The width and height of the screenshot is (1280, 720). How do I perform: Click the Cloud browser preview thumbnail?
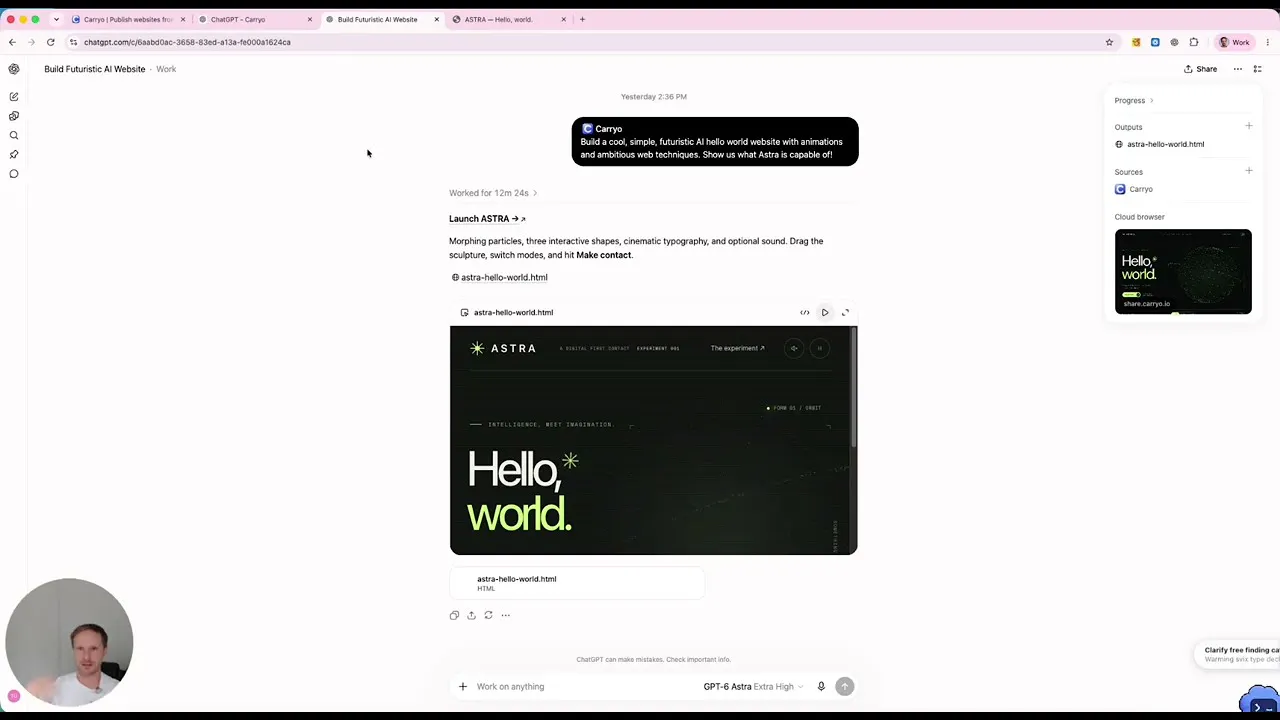tap(1183, 271)
